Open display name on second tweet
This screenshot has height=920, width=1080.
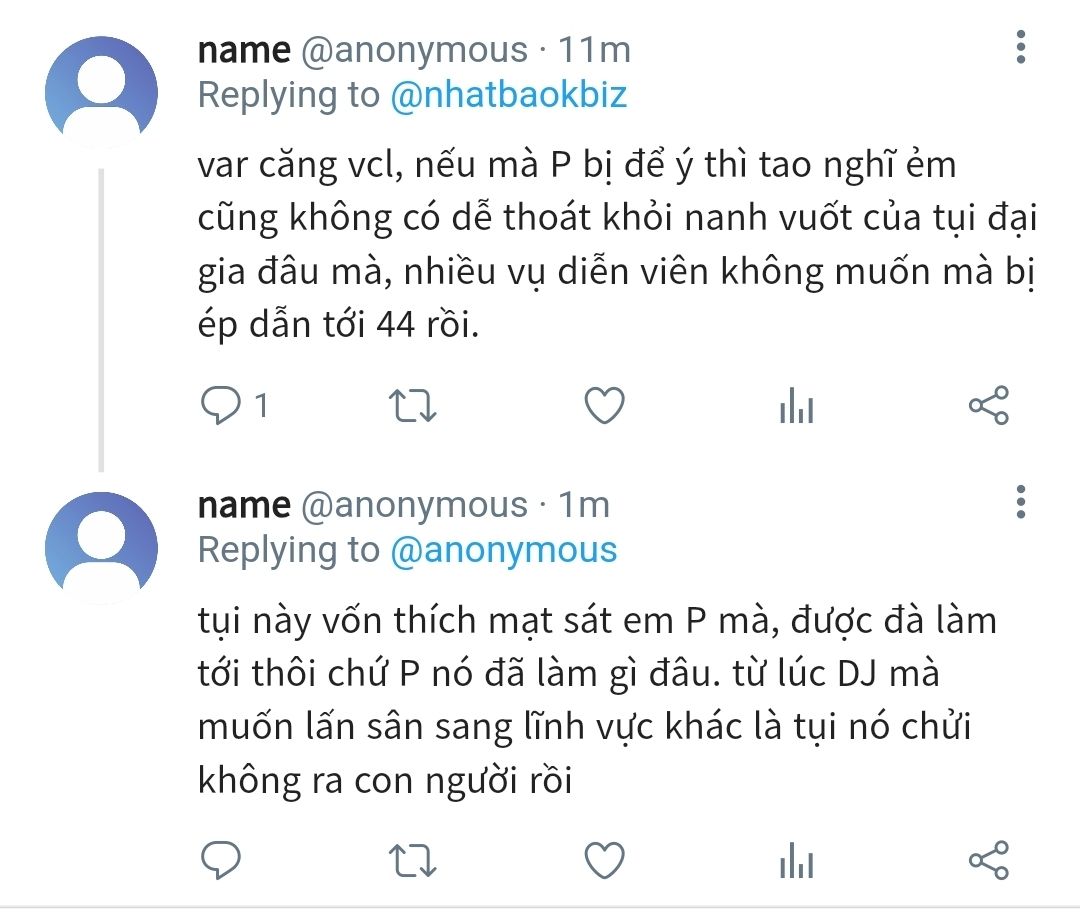pos(244,505)
